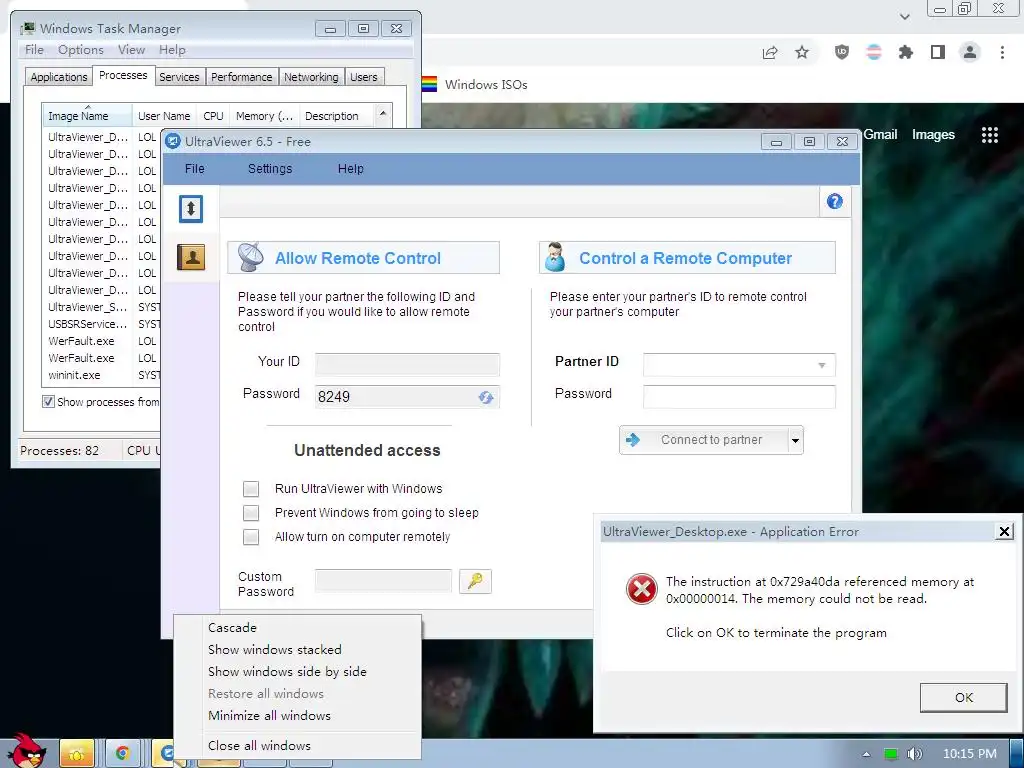Open Google apps grid icon

click(x=989, y=135)
